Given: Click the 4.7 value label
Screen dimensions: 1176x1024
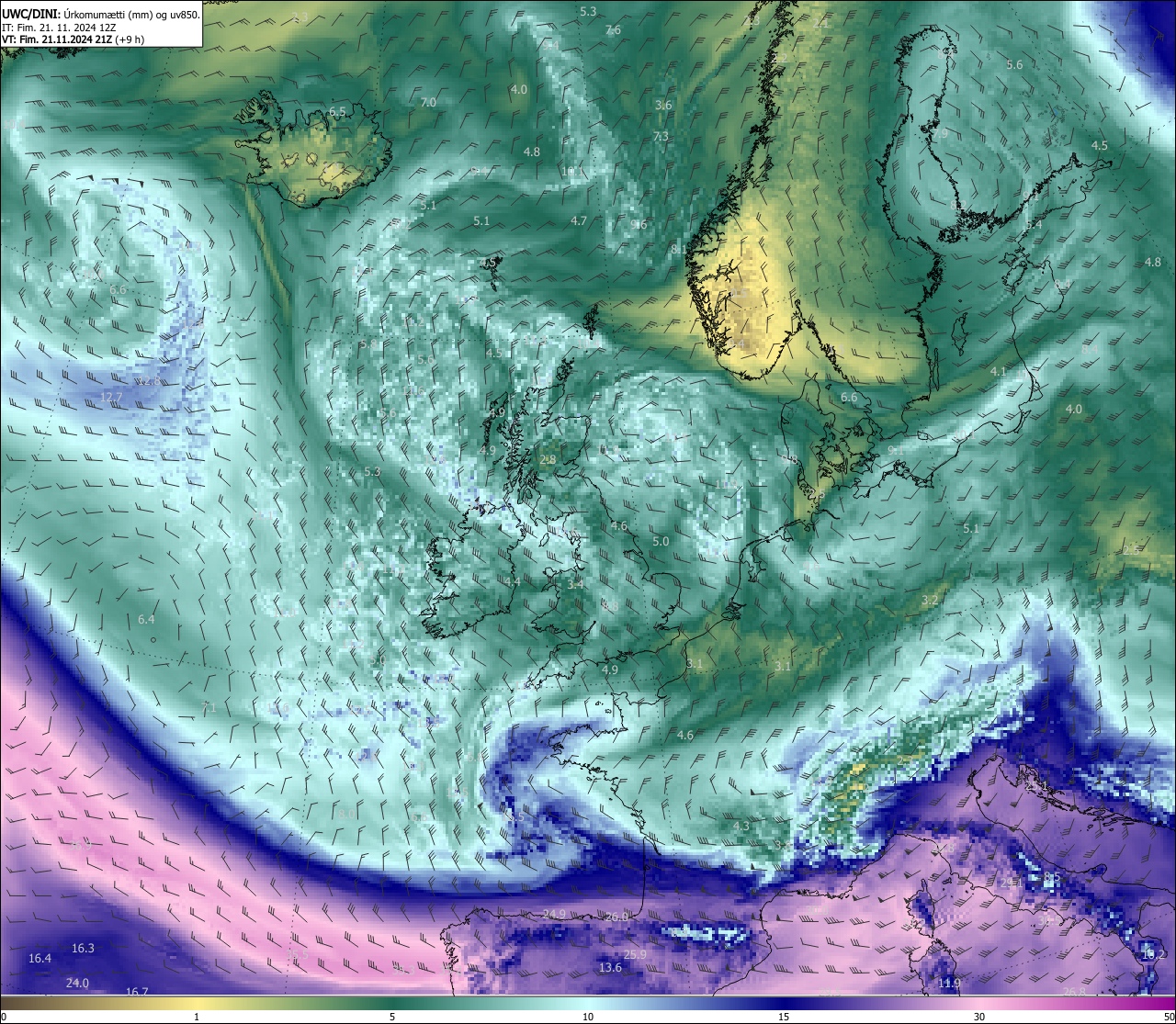Looking at the screenshot, I should click(x=578, y=221).
